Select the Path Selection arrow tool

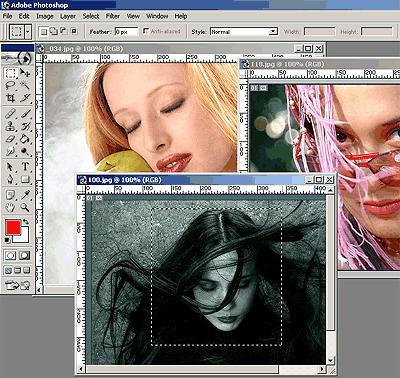[11, 167]
